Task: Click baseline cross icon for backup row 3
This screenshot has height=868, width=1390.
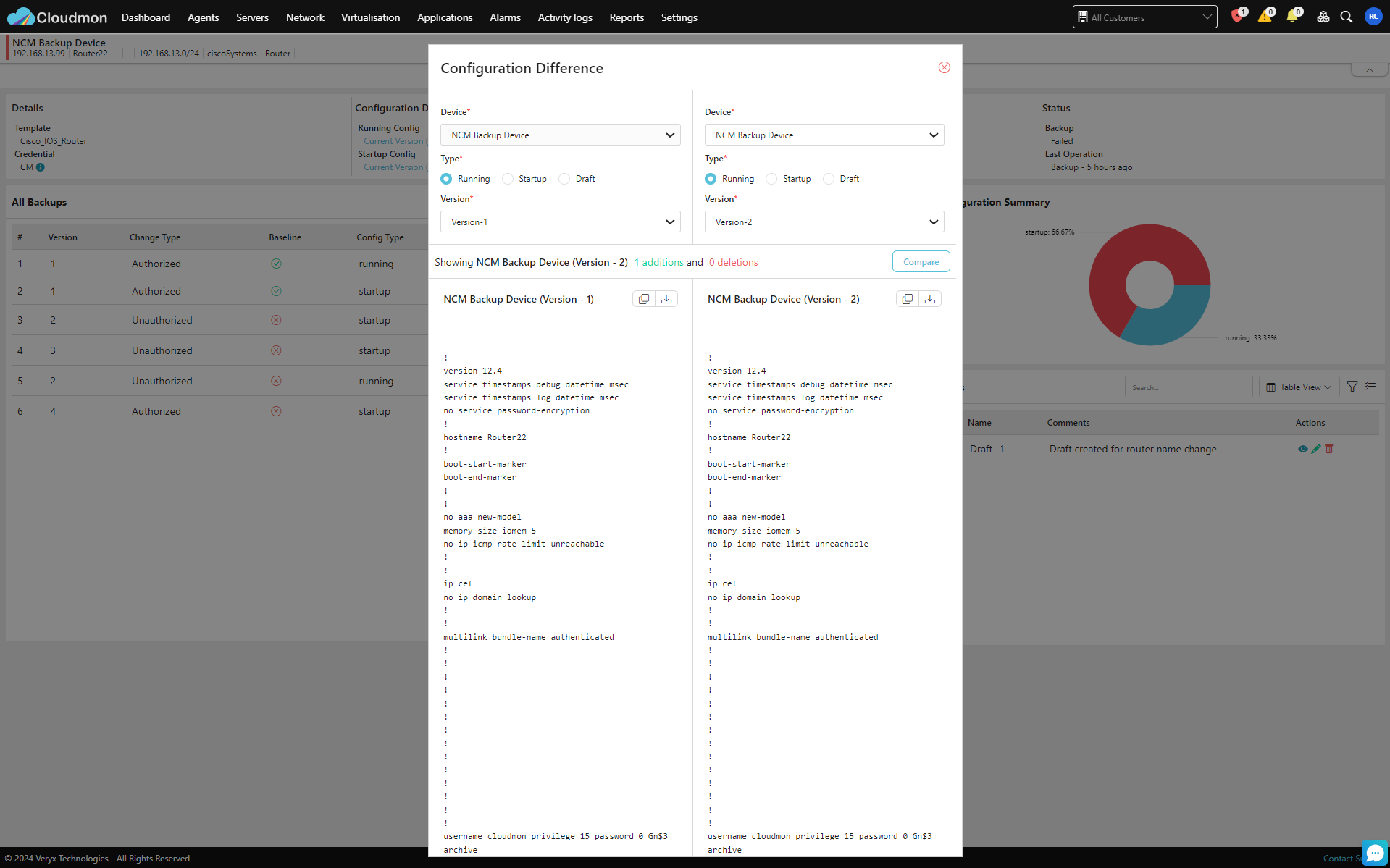Action: pos(276,320)
